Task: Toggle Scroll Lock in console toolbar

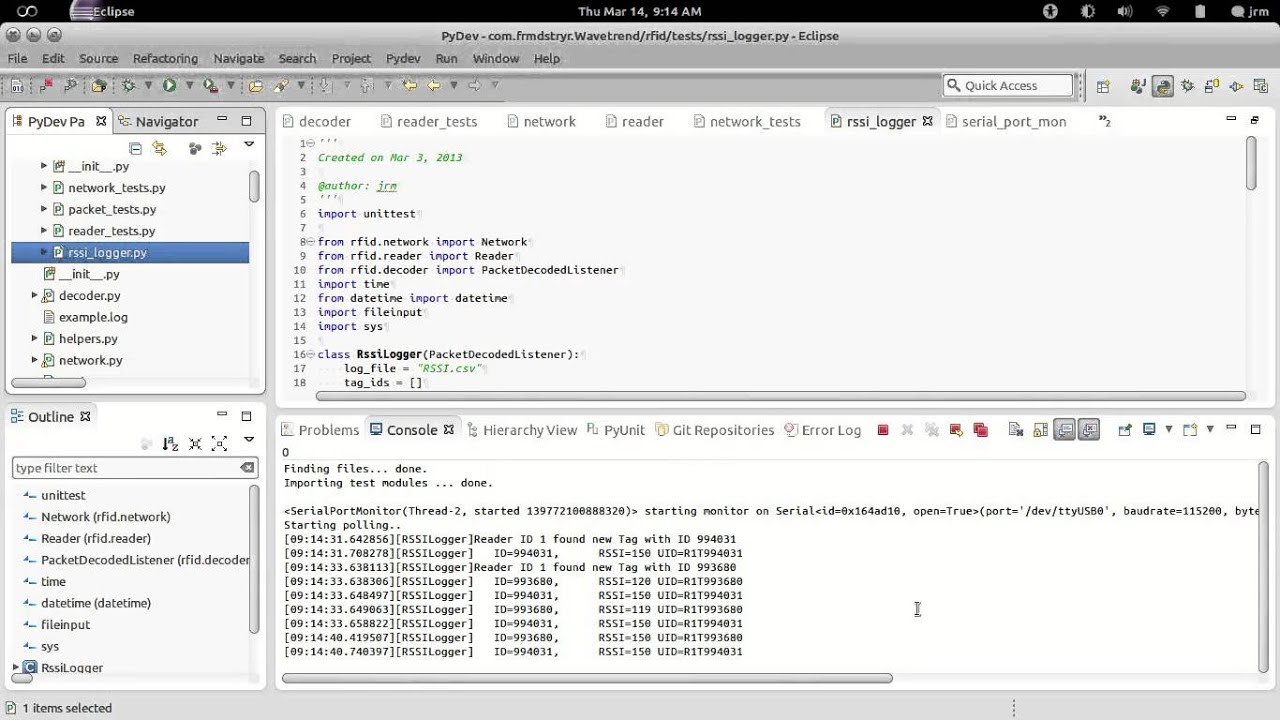Action: [1040, 430]
